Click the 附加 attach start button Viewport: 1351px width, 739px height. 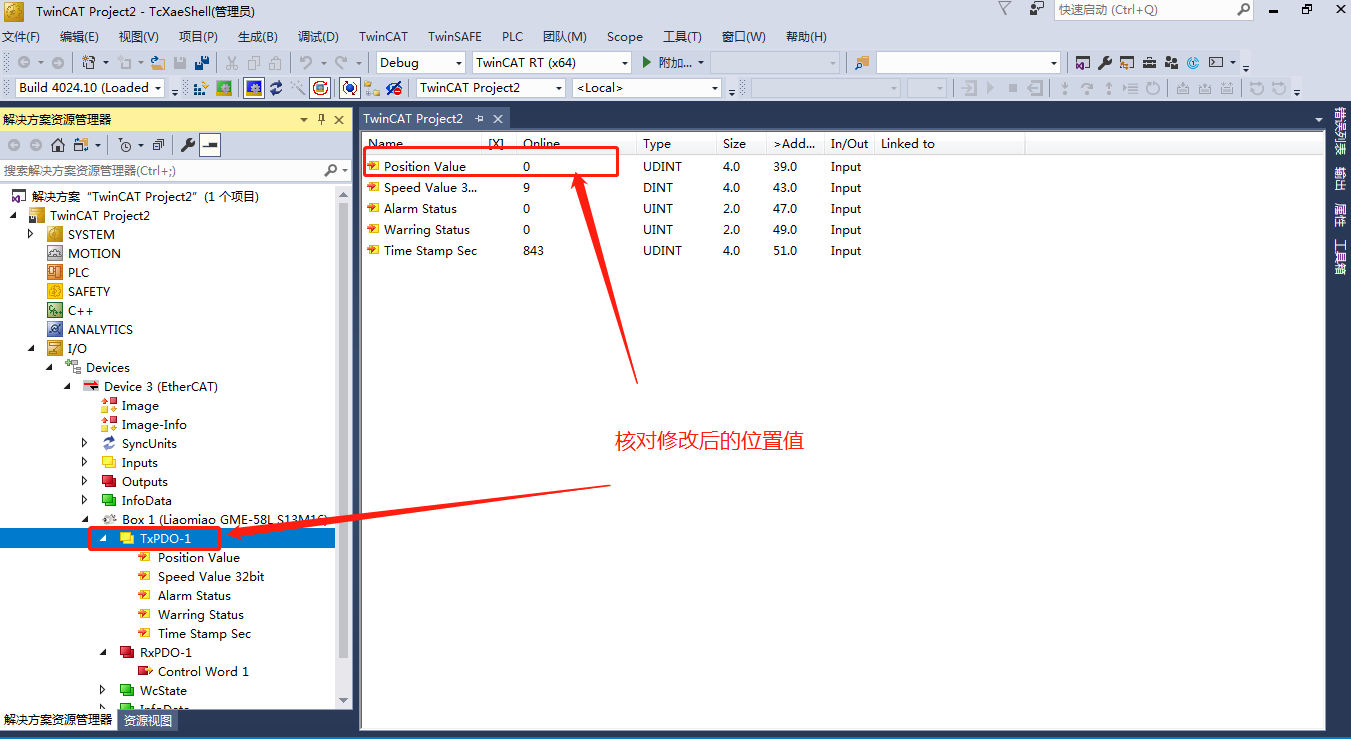(667, 62)
